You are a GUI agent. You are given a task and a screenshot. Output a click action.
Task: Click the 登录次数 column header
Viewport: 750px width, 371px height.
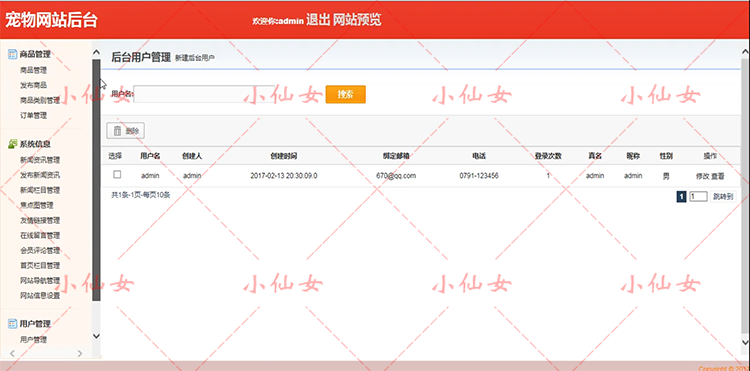coord(548,156)
